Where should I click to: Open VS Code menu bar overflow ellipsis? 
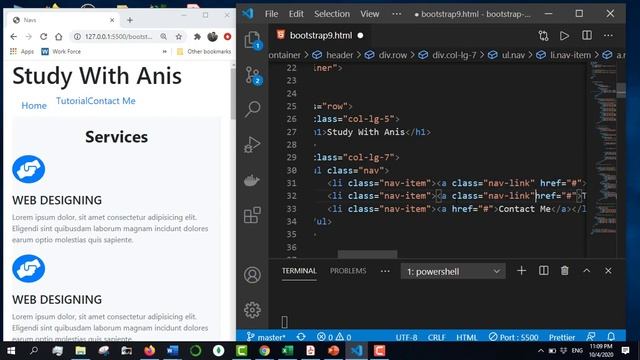pos(396,14)
